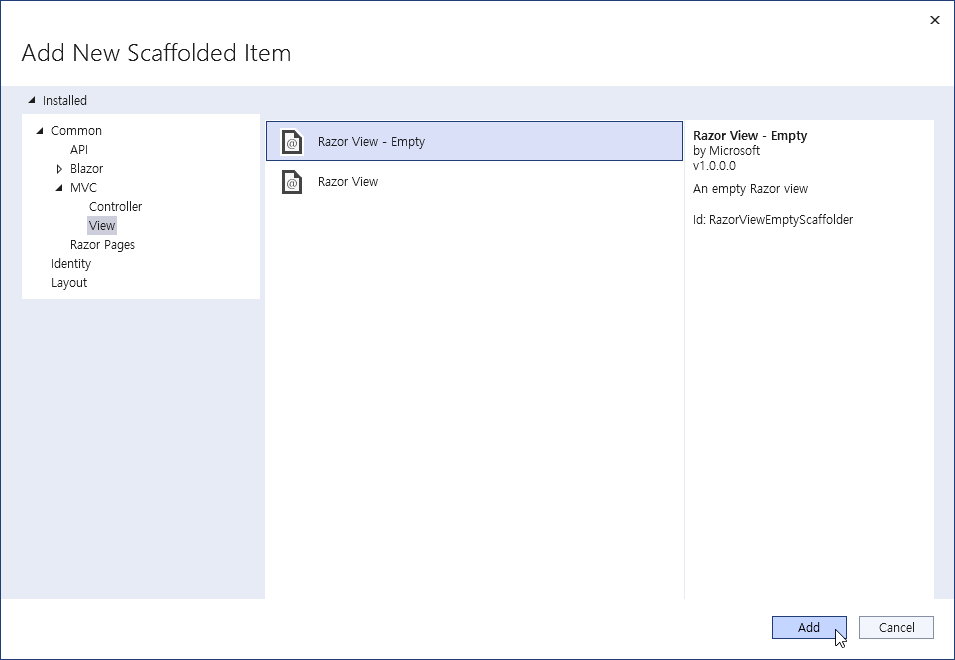This screenshot has height=660, width=955.
Task: Collapse the Common node arrow
Action: pos(40,131)
